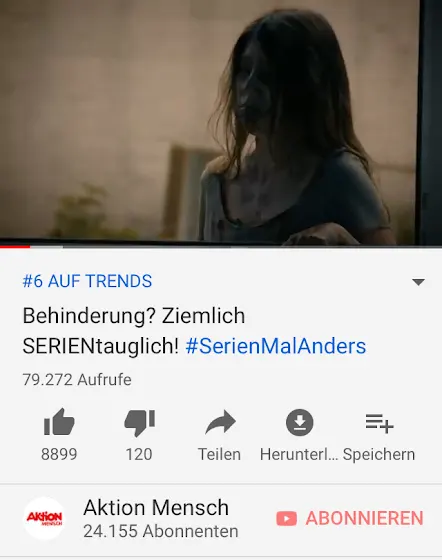Screen dimensions: 442x560
Task: Expand video description with arrow
Action: coord(418,282)
